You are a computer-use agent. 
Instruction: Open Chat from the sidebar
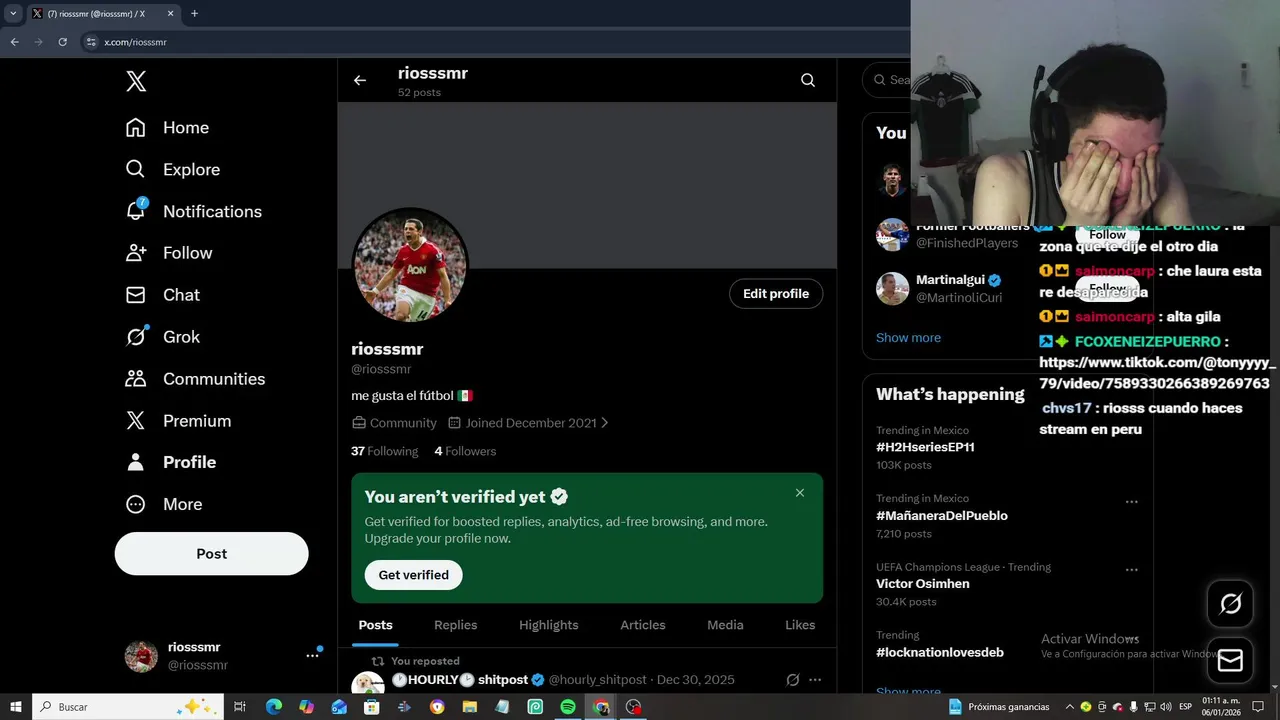click(x=162, y=295)
